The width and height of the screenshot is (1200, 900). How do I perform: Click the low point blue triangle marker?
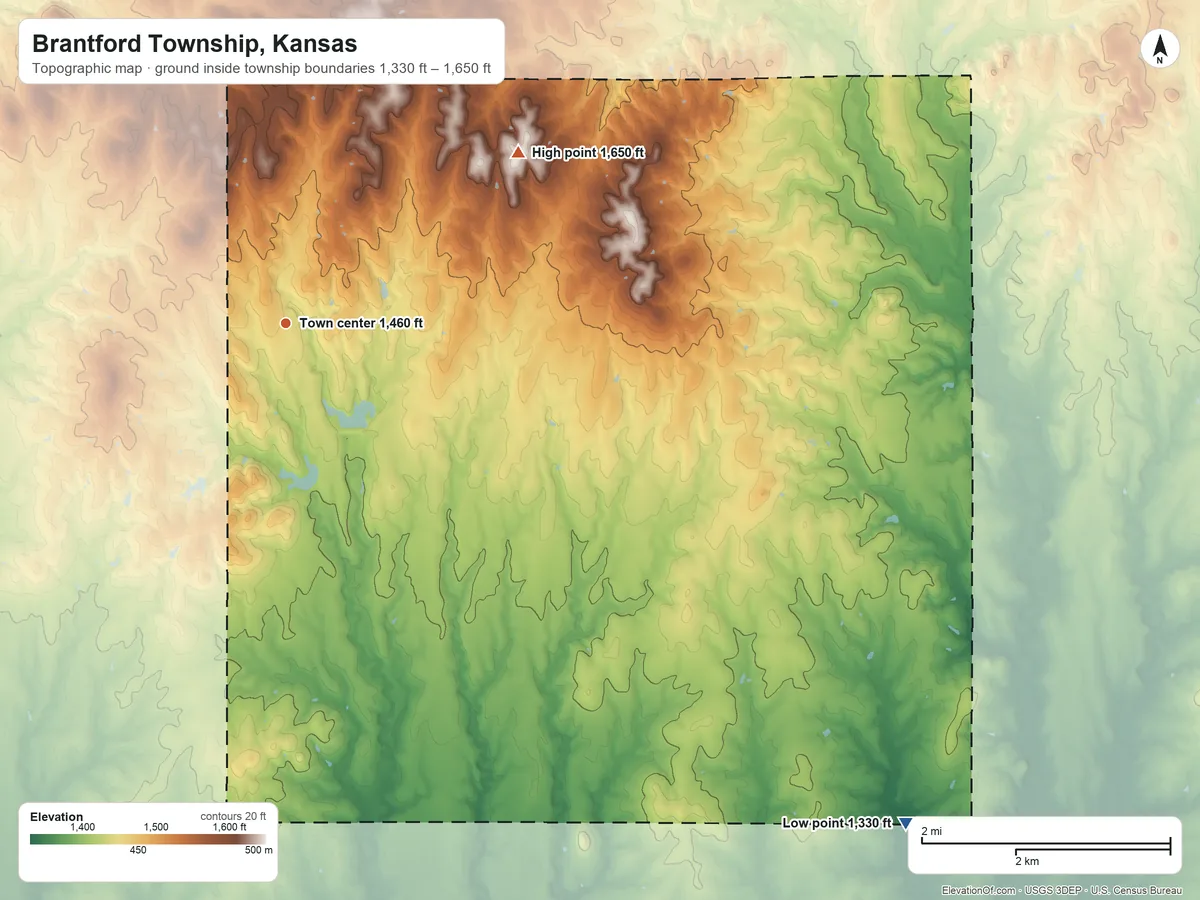click(x=905, y=823)
